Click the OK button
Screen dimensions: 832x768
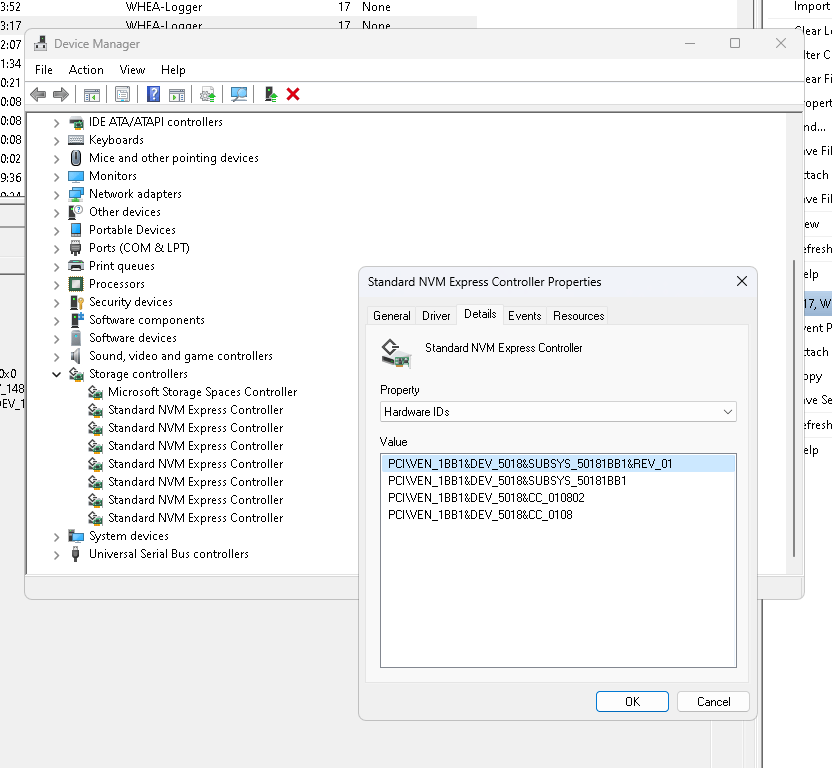tap(632, 702)
